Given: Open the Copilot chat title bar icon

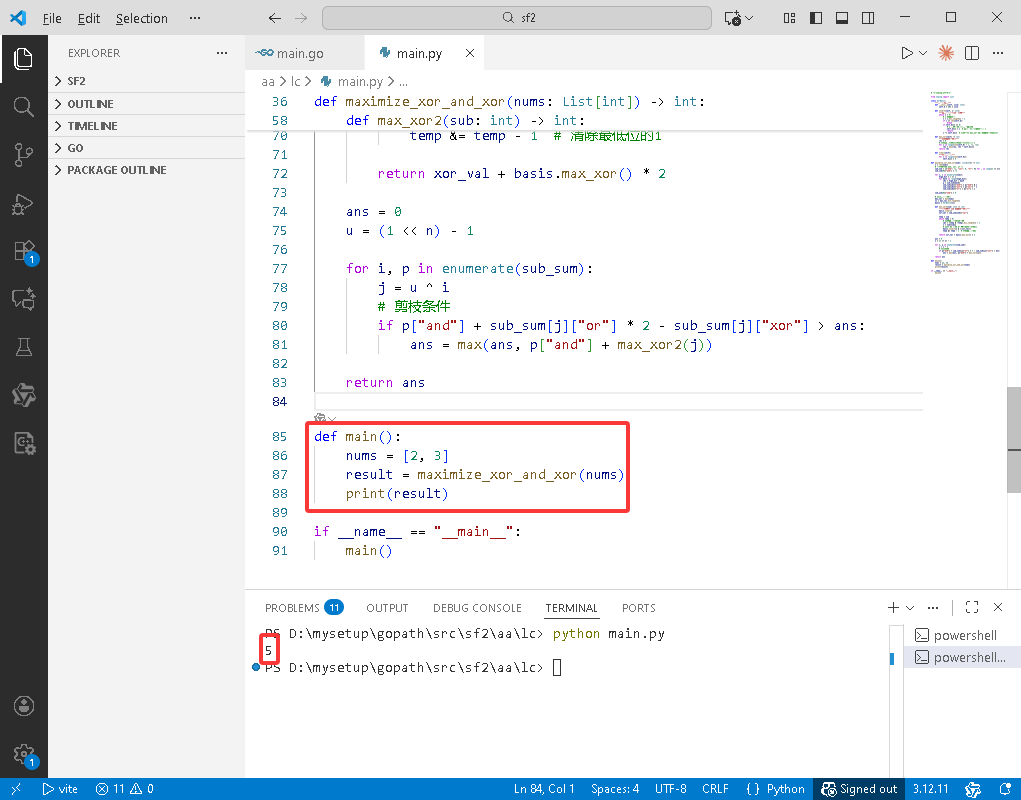Looking at the screenshot, I should [733, 18].
